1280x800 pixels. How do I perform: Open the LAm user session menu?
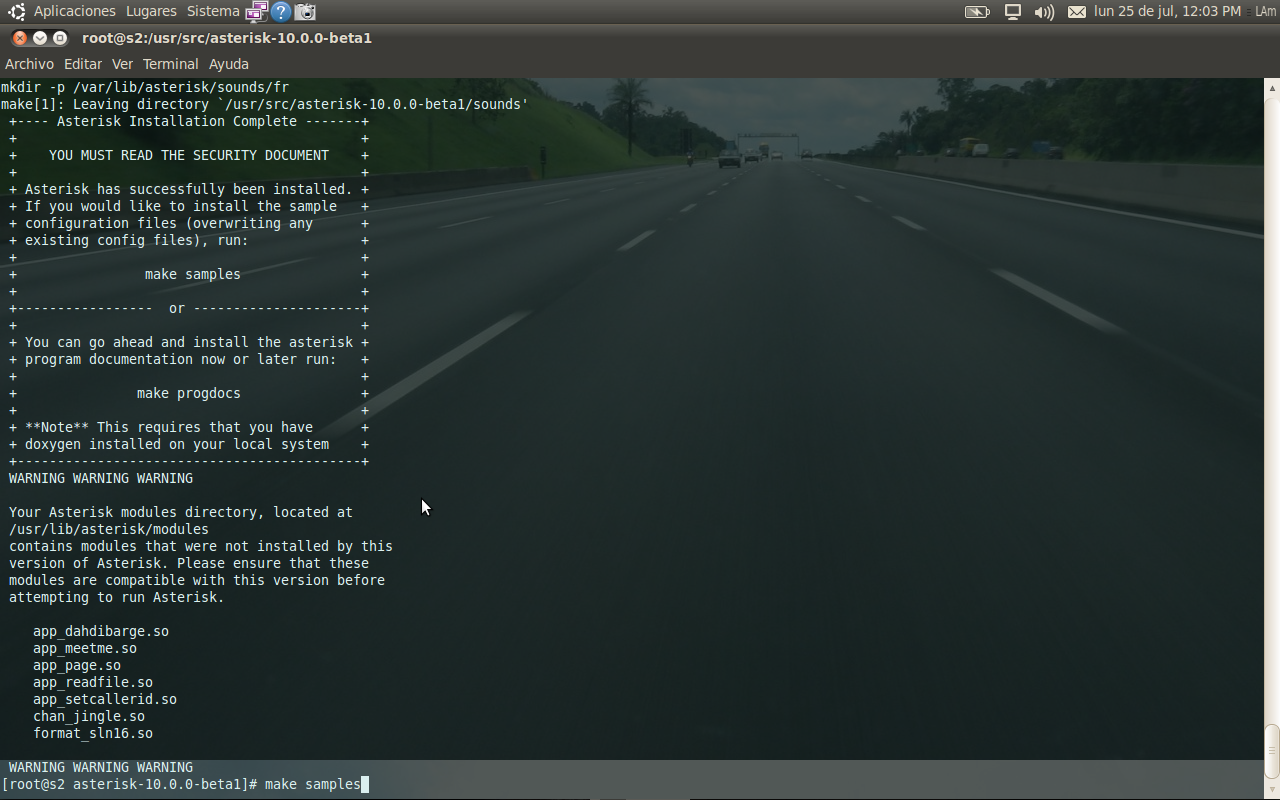(1265, 11)
